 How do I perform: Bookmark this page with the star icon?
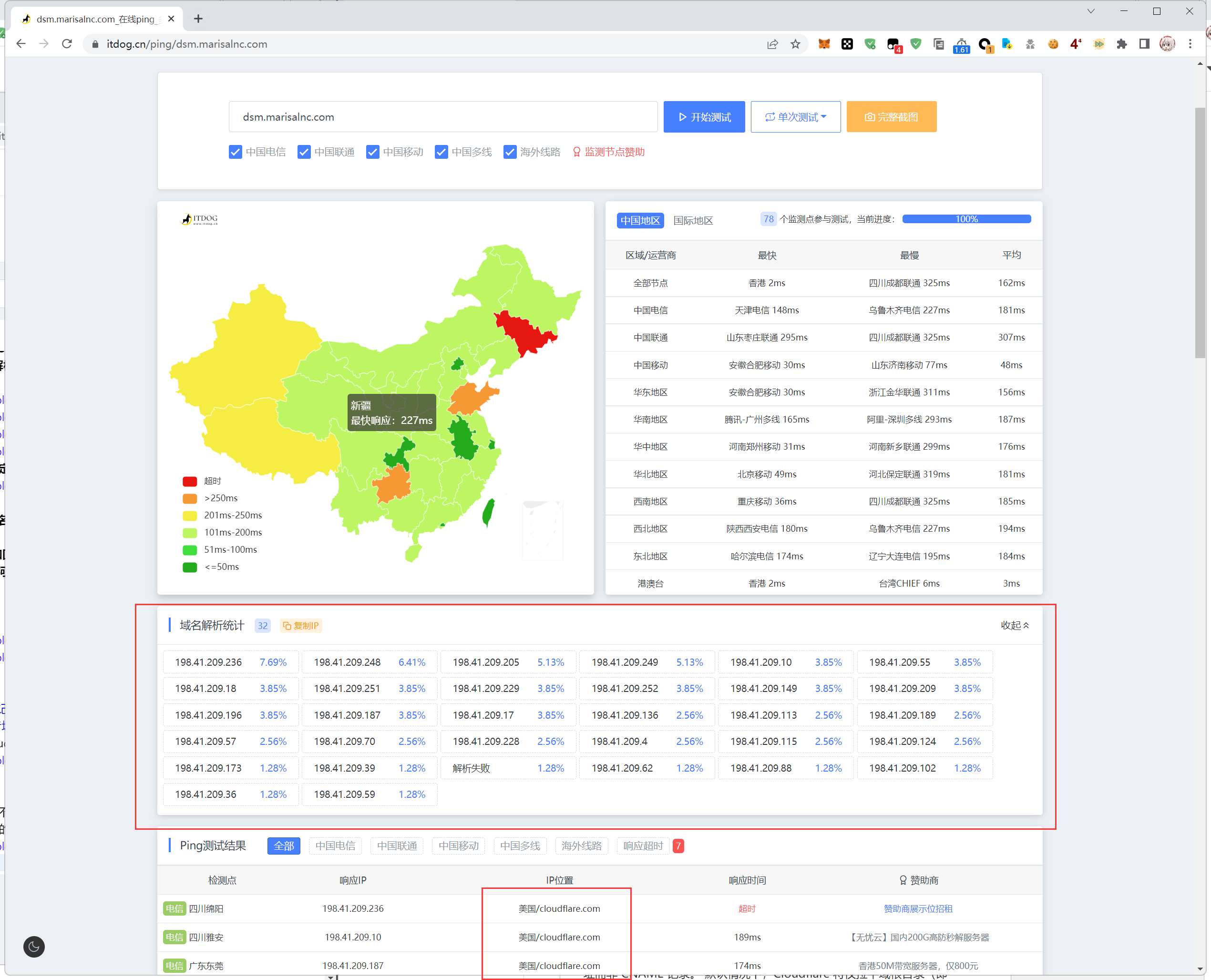coord(795,44)
